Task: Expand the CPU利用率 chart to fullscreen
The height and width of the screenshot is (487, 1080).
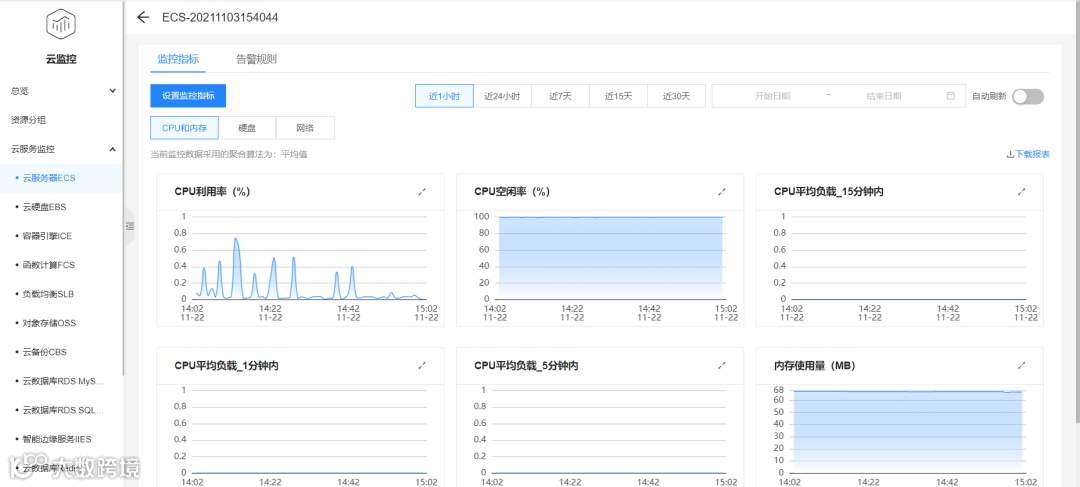Action: [422, 191]
